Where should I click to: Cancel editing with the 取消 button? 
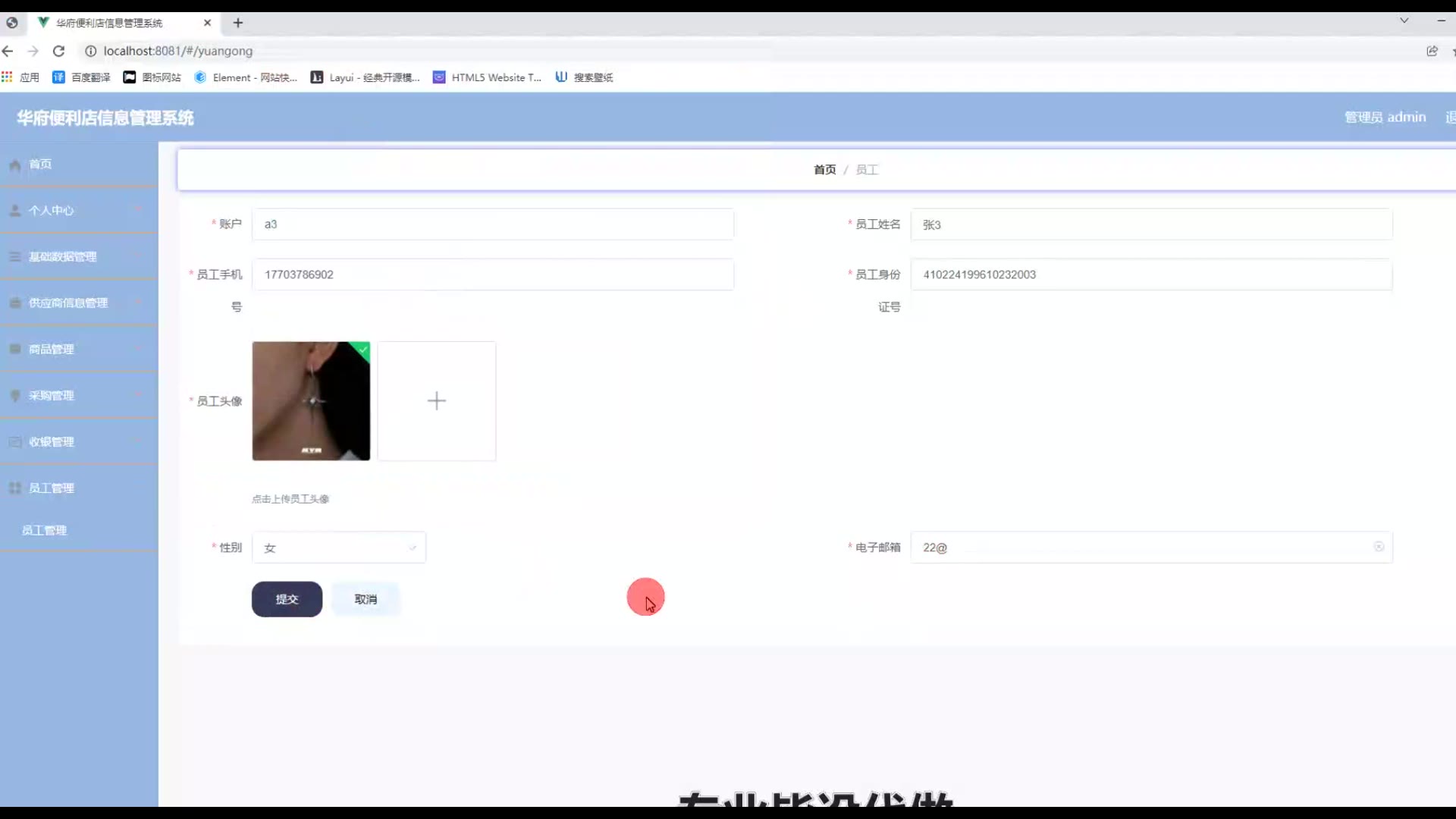click(366, 599)
